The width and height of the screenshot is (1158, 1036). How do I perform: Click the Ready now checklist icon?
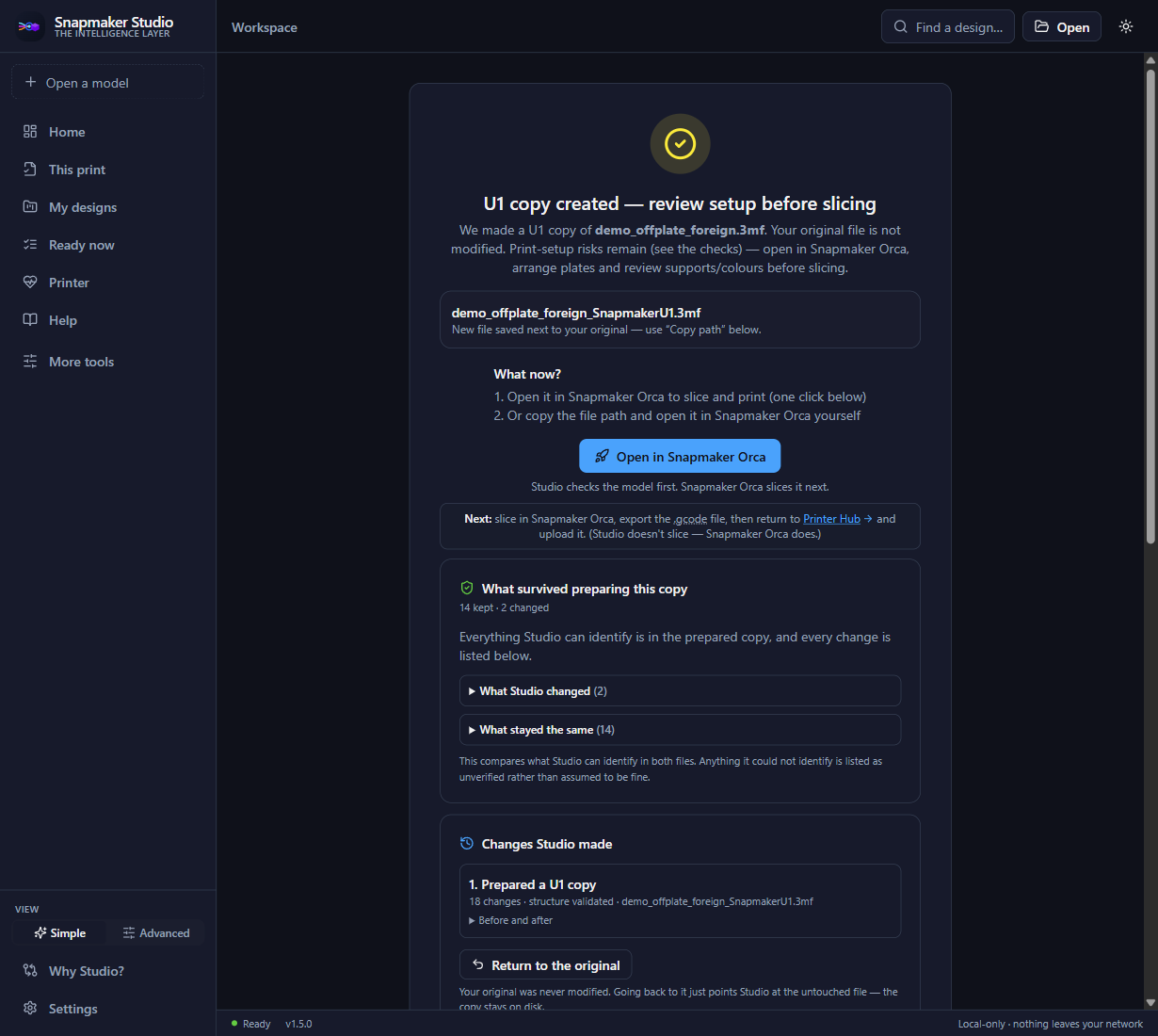30,245
